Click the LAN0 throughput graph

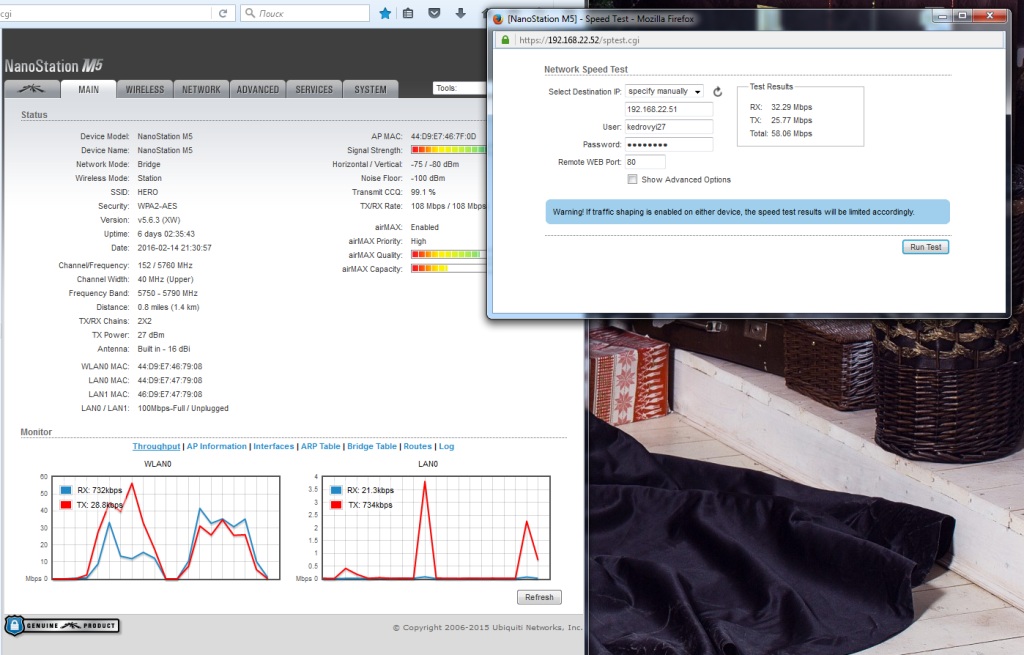click(x=436, y=528)
